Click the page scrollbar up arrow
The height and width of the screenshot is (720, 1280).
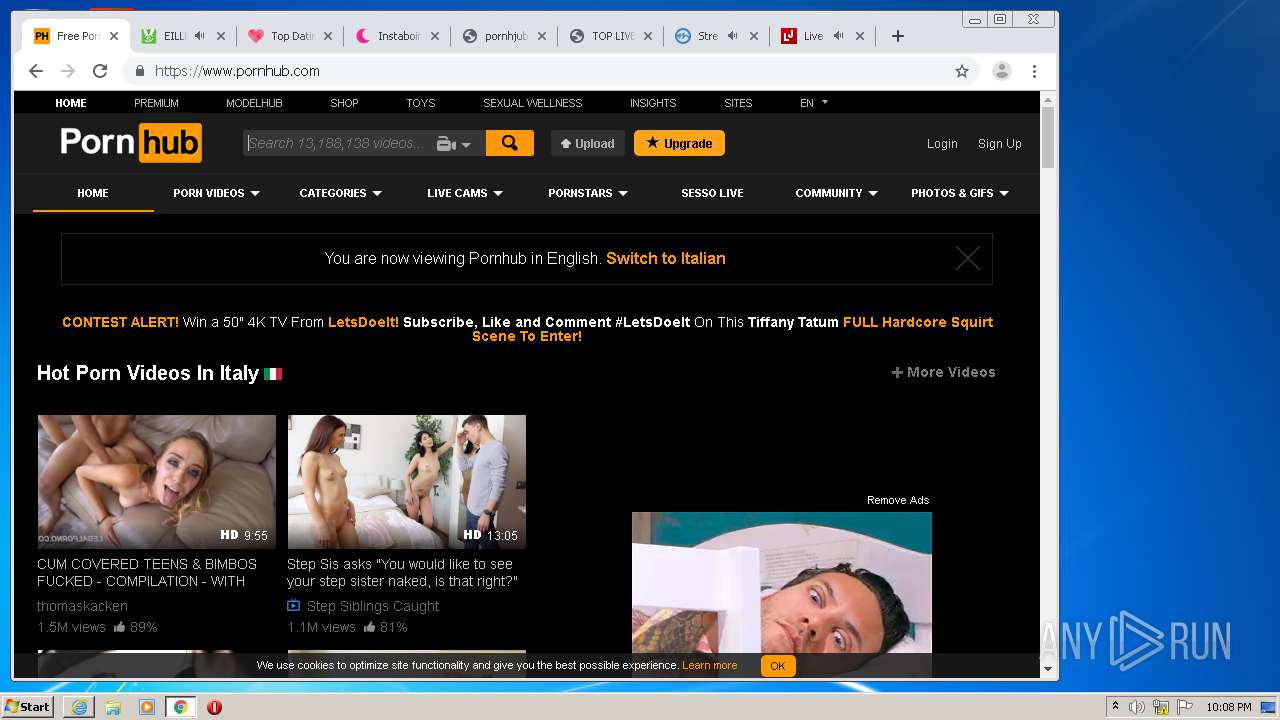click(1048, 100)
